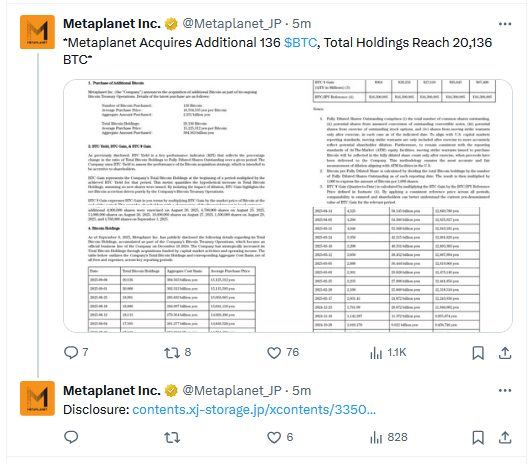Repost the Disclosure tweet
This screenshot has width=530, height=464.
pos(172,438)
